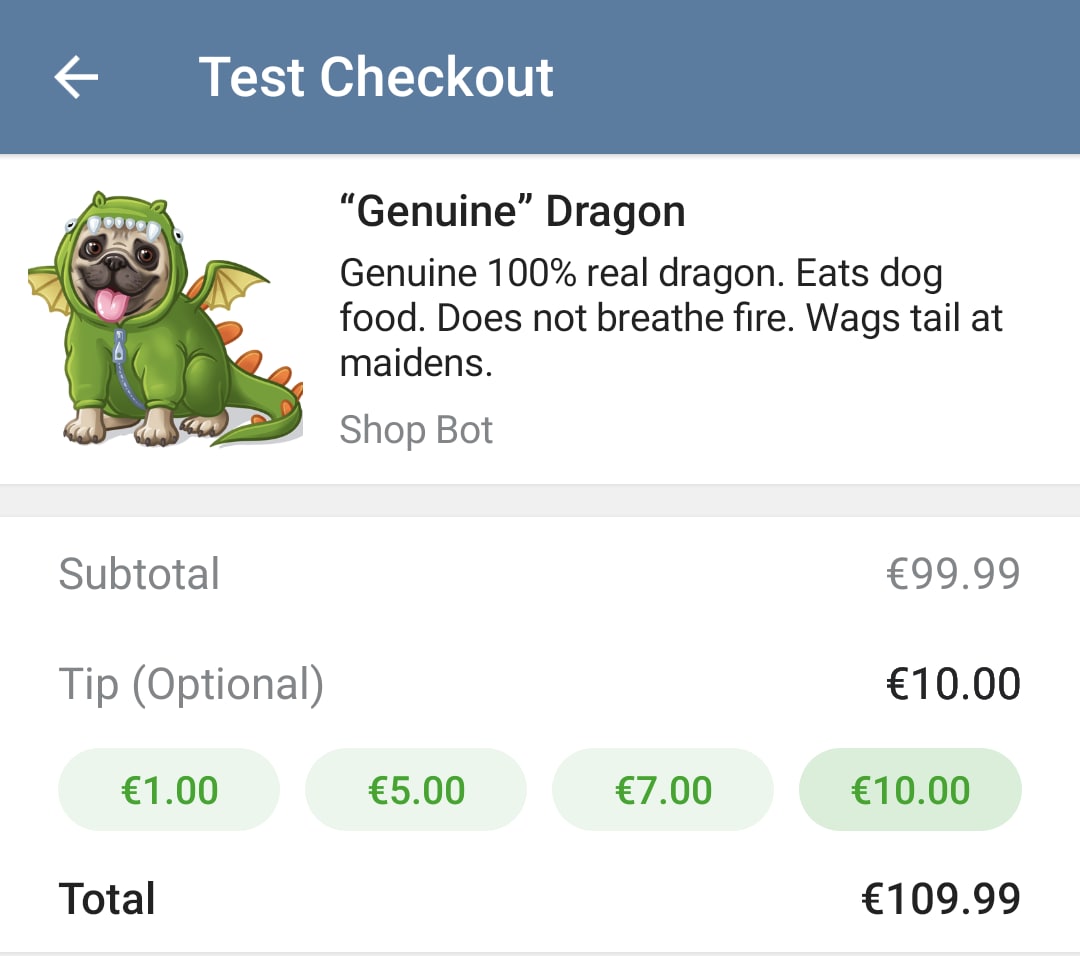Deselect the highlighted €10.00 tip chip

click(910, 790)
